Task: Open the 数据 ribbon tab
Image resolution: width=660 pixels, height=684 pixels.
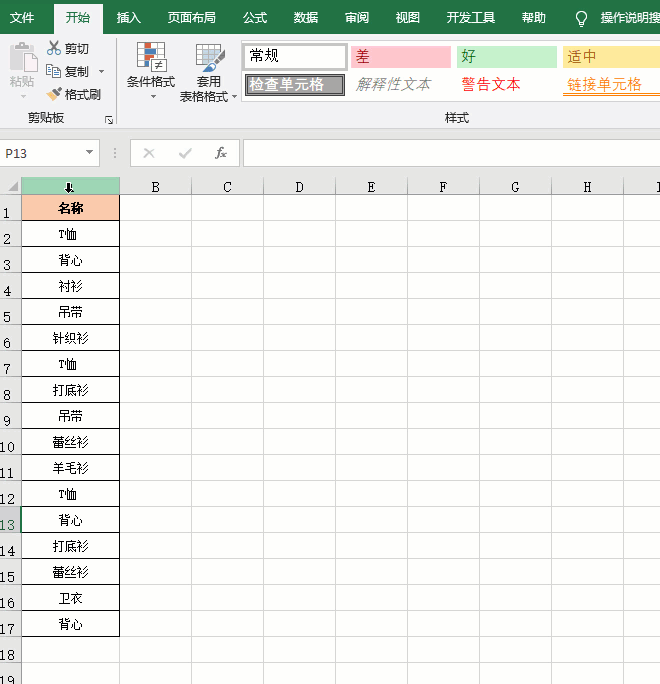Action: [306, 18]
